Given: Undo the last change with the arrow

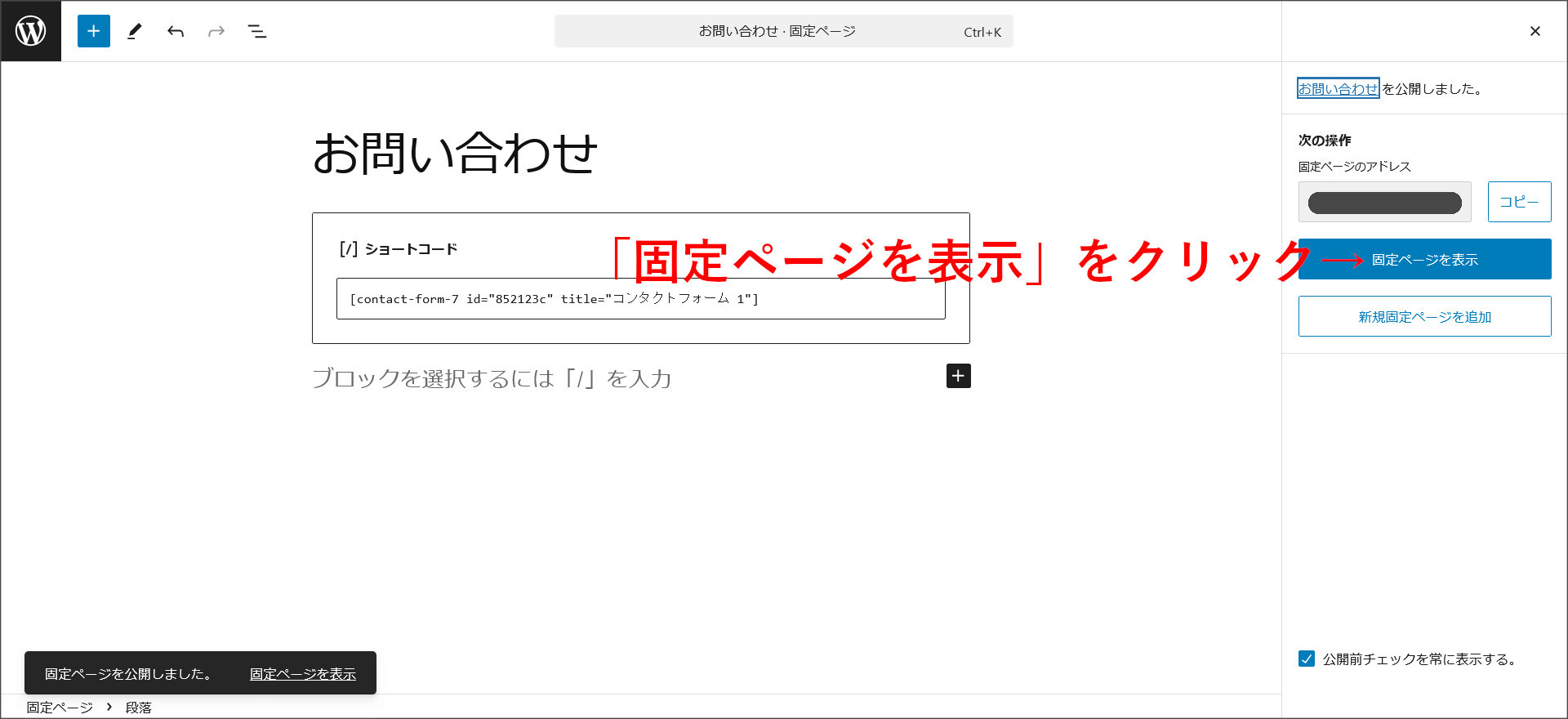Looking at the screenshot, I should (x=176, y=31).
